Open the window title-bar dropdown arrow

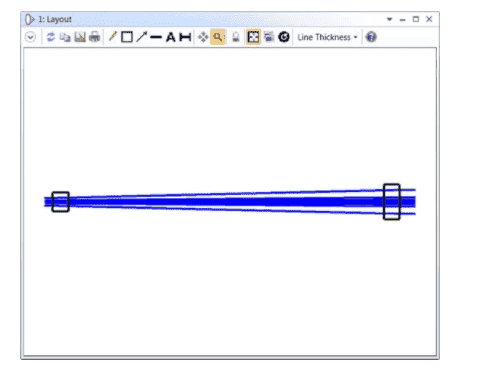pos(389,19)
